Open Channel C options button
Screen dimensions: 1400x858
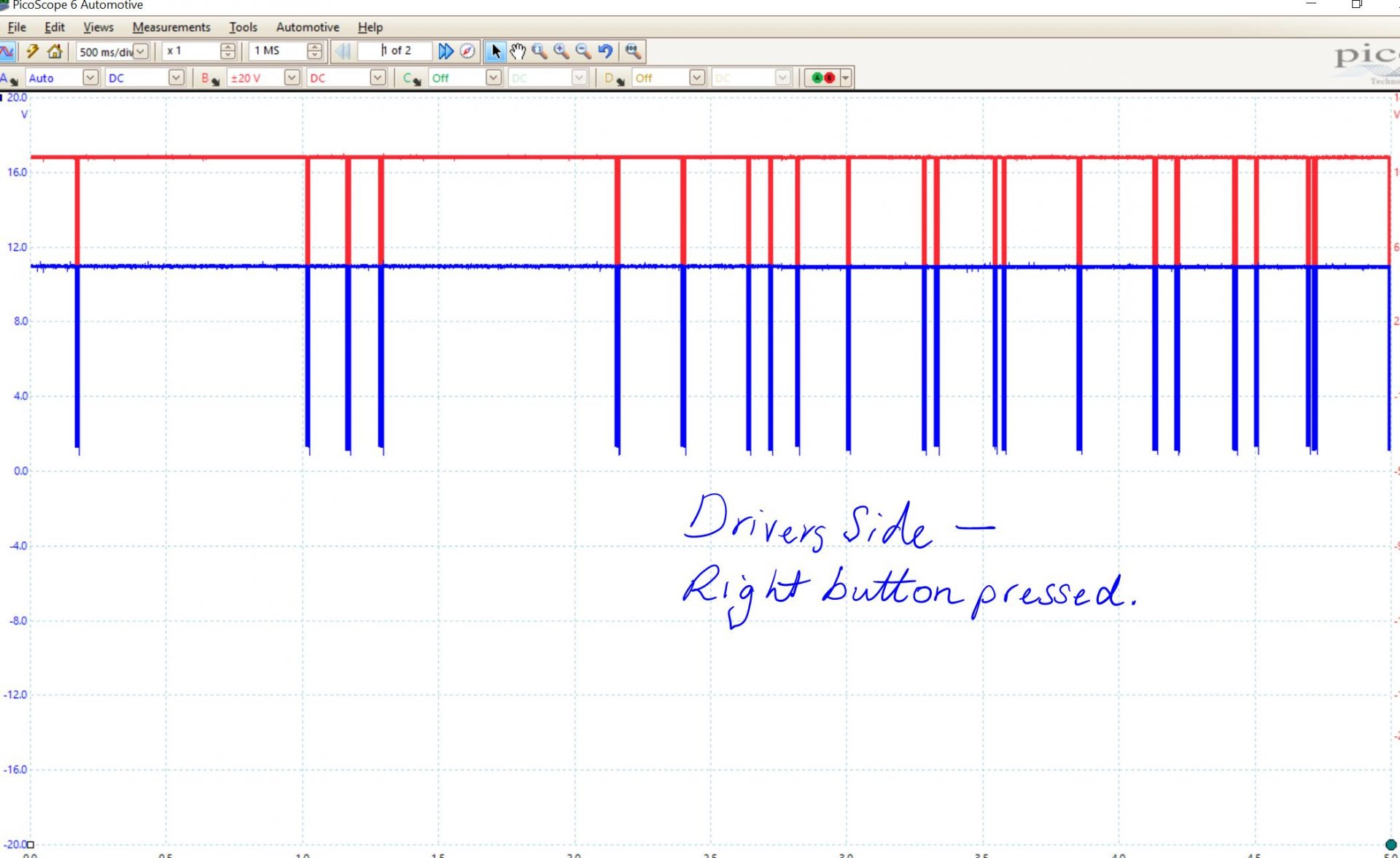tap(411, 78)
